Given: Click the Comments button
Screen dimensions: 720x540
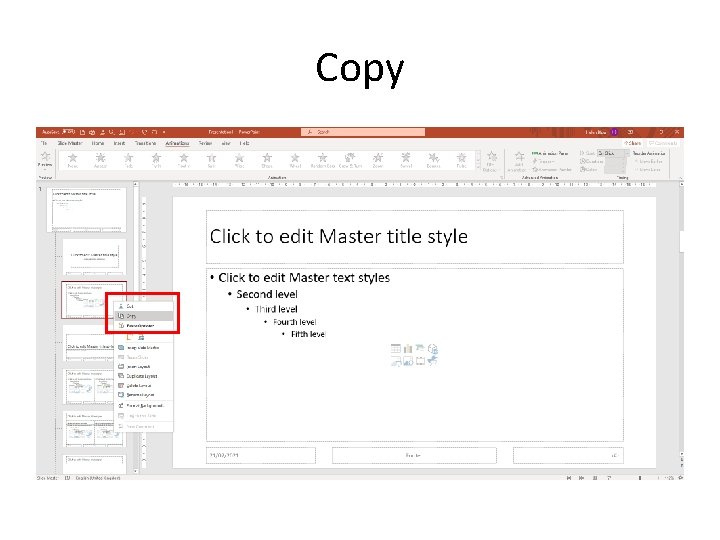Looking at the screenshot, I should click(x=663, y=143).
